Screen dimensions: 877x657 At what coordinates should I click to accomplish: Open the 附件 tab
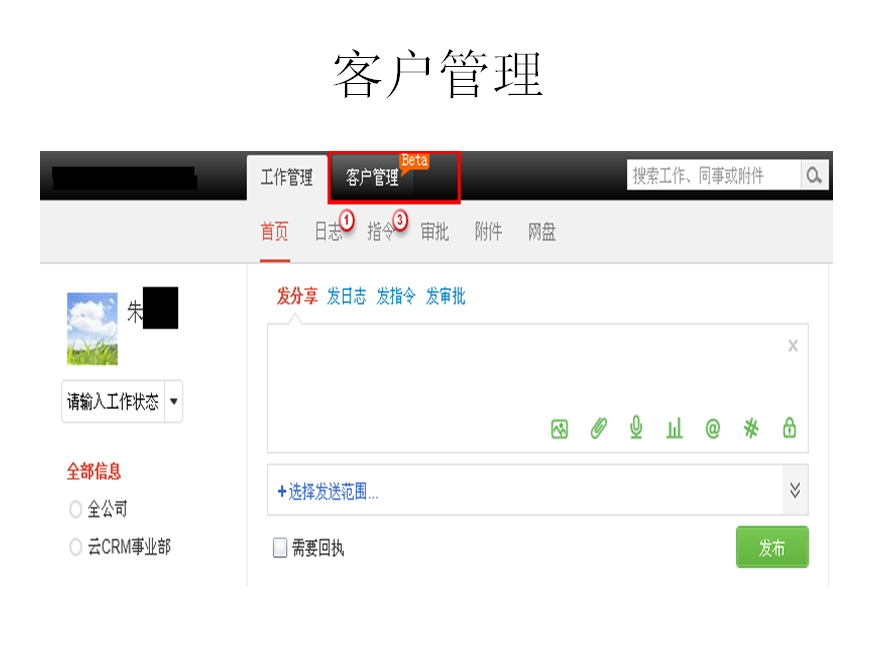[487, 231]
